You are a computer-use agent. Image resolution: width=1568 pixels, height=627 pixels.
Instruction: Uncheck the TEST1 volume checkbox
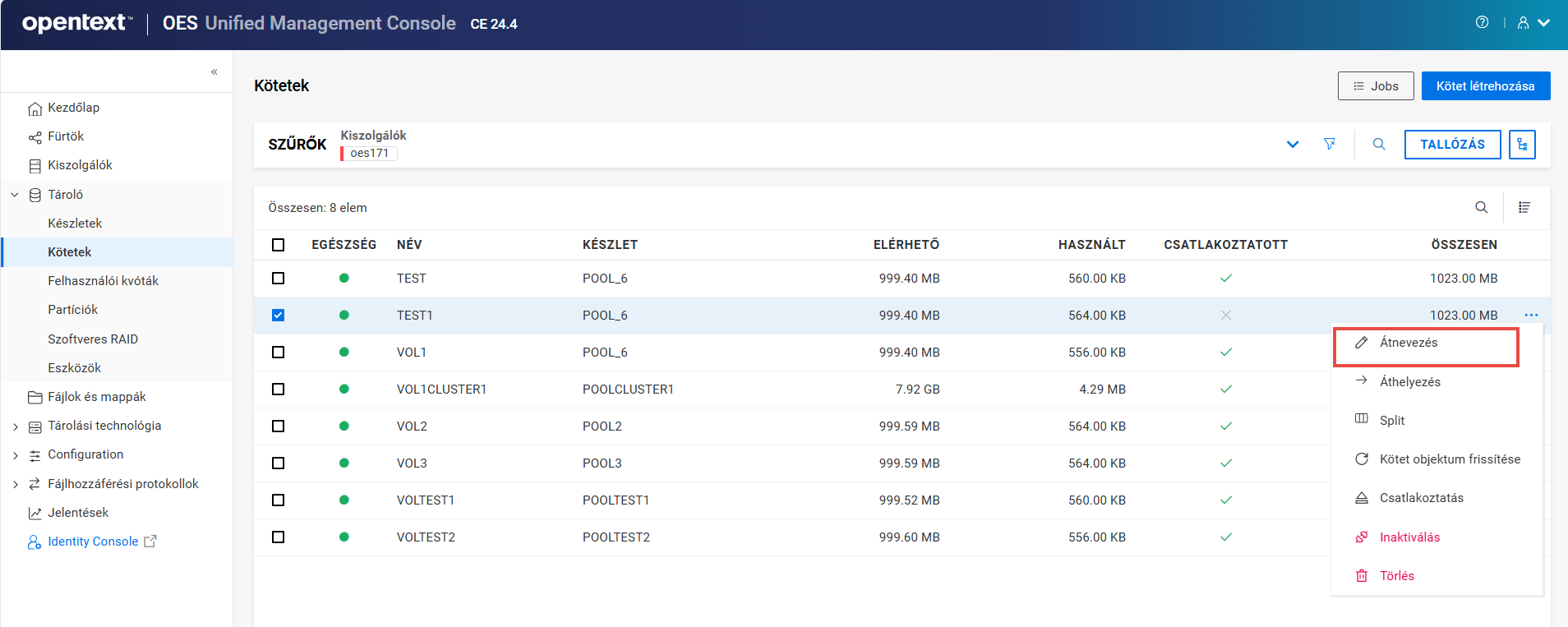pyautogui.click(x=279, y=316)
